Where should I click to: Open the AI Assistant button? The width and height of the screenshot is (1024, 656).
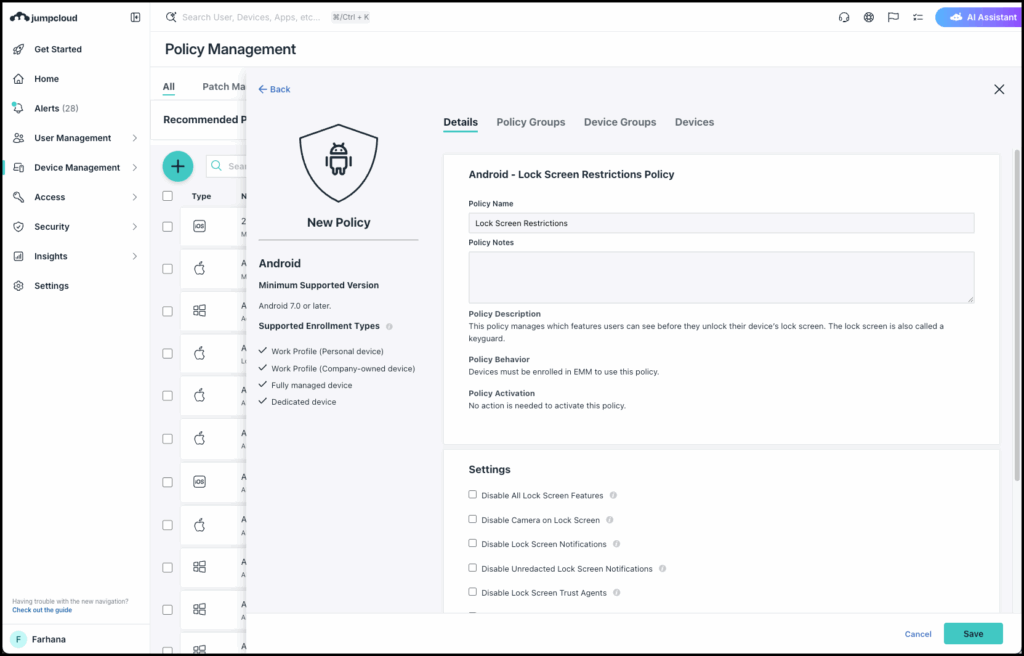pos(977,17)
